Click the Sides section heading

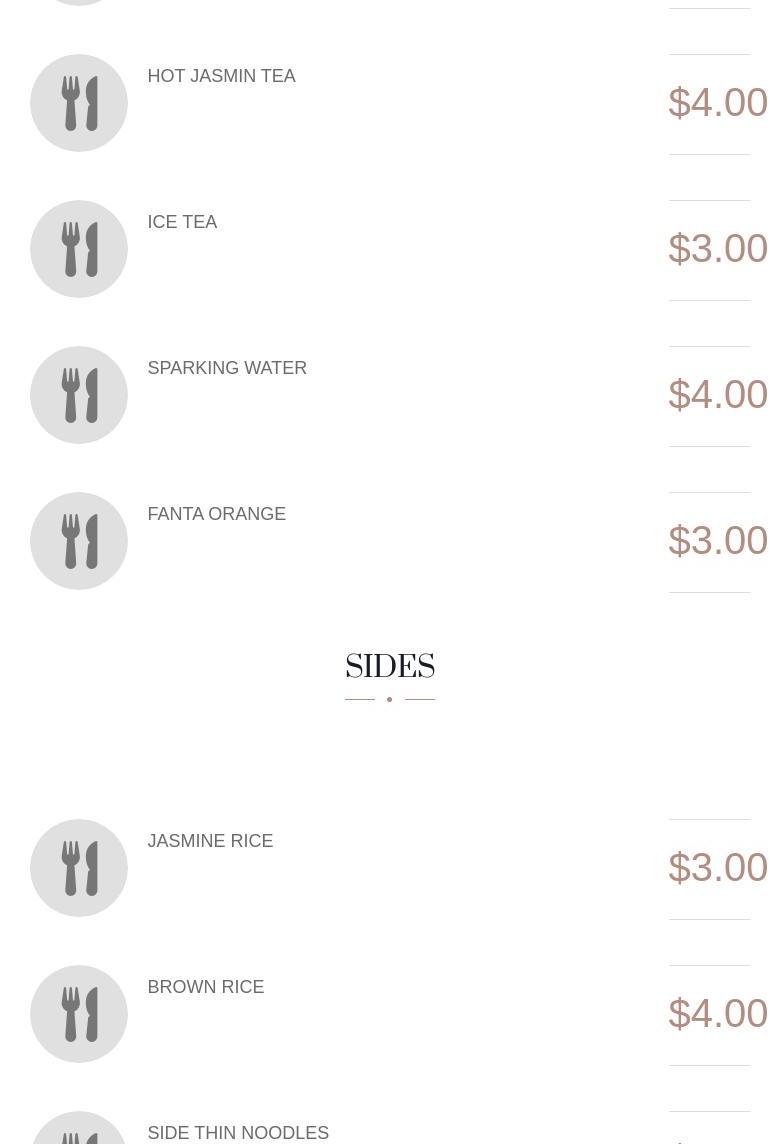[x=390, y=667]
